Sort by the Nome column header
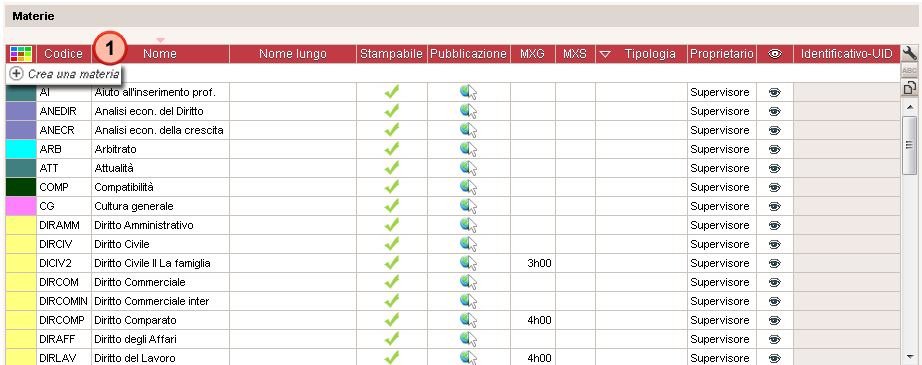The height and width of the screenshot is (365, 922). tap(161, 54)
